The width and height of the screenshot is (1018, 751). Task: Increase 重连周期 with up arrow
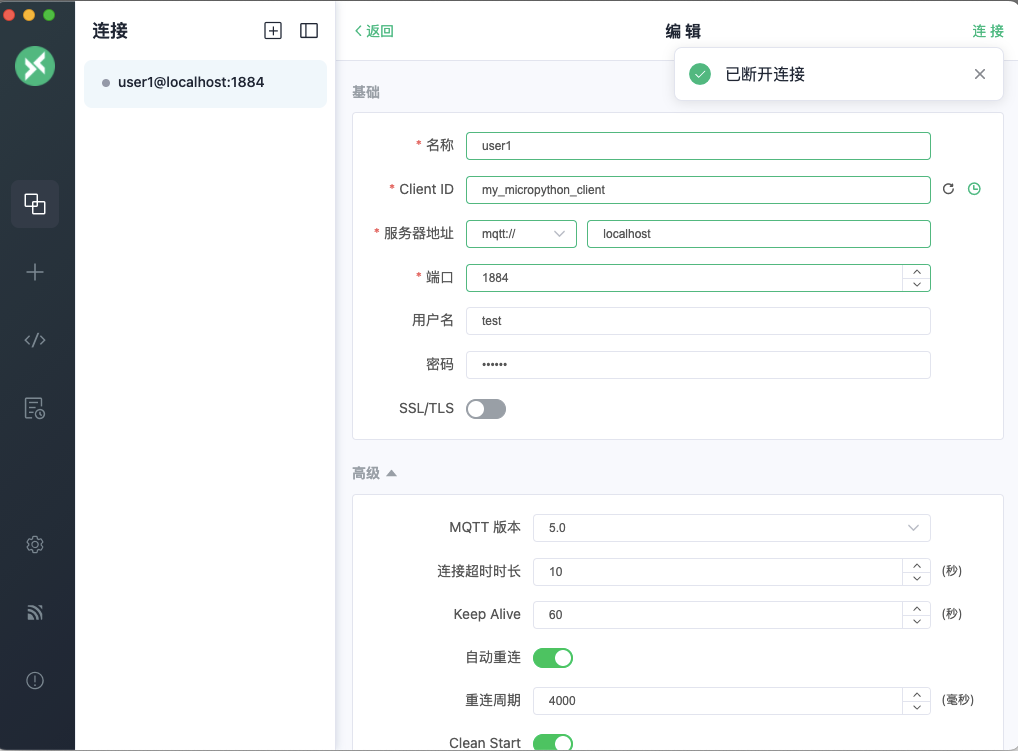point(917,695)
